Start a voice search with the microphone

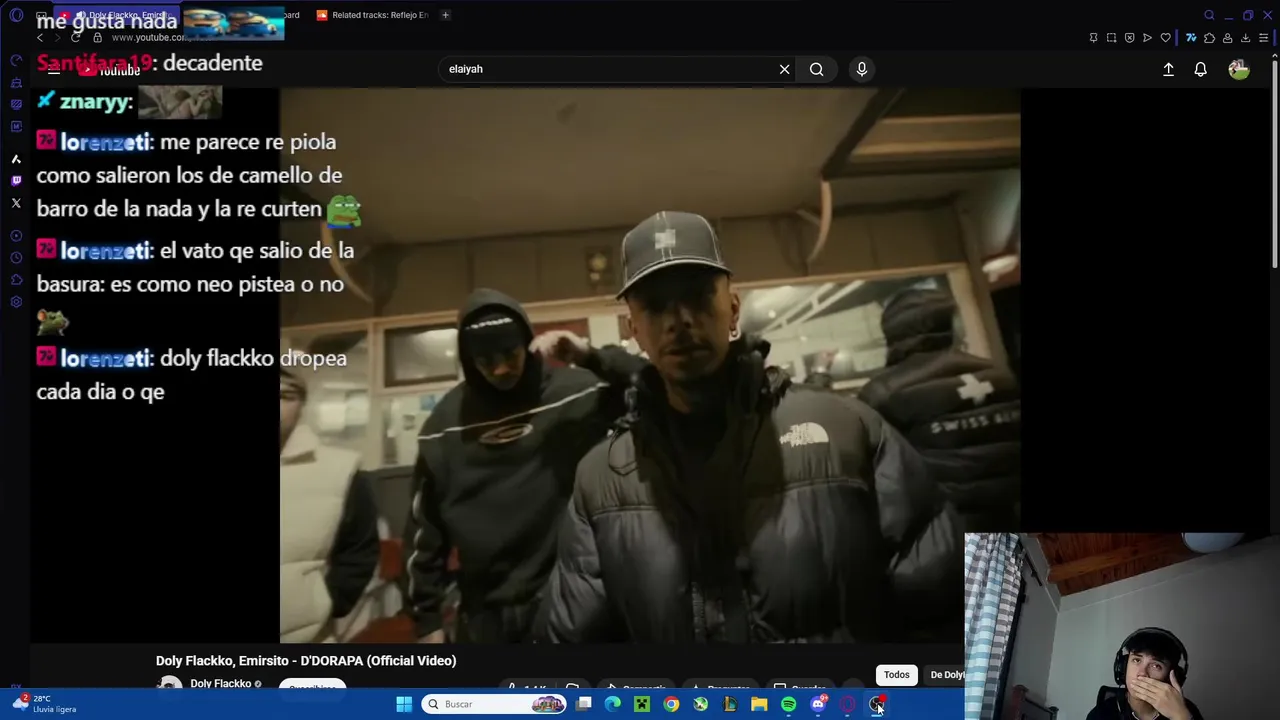click(861, 69)
